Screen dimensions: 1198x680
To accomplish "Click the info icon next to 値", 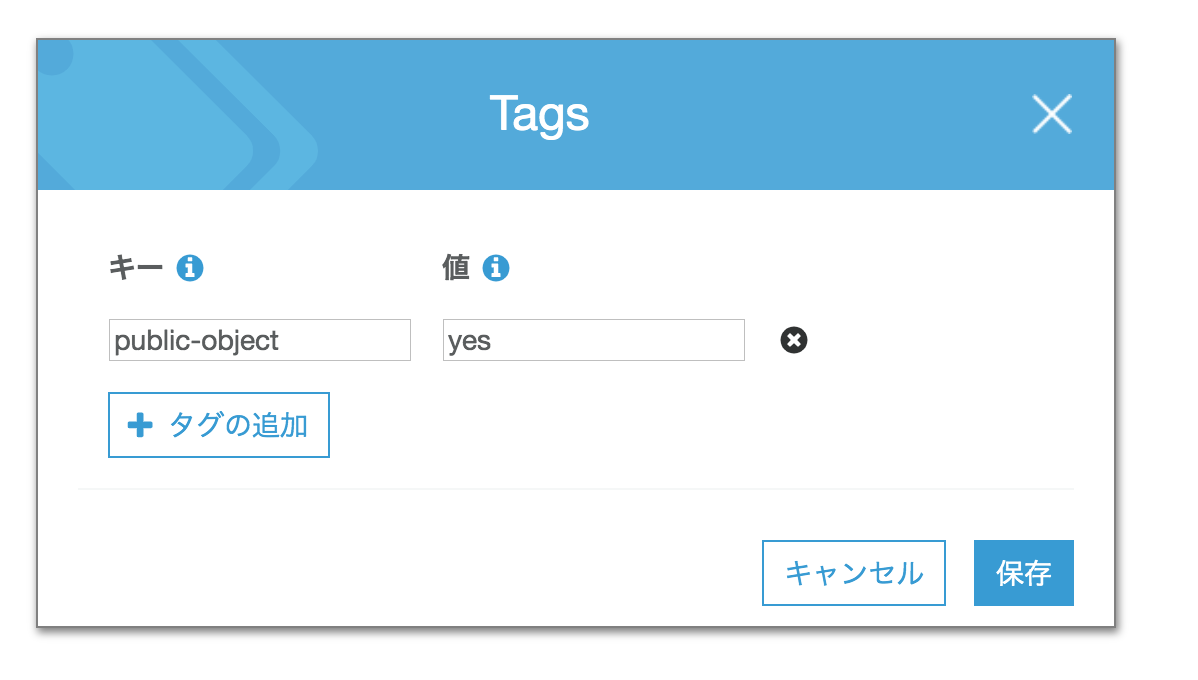I will point(497,268).
